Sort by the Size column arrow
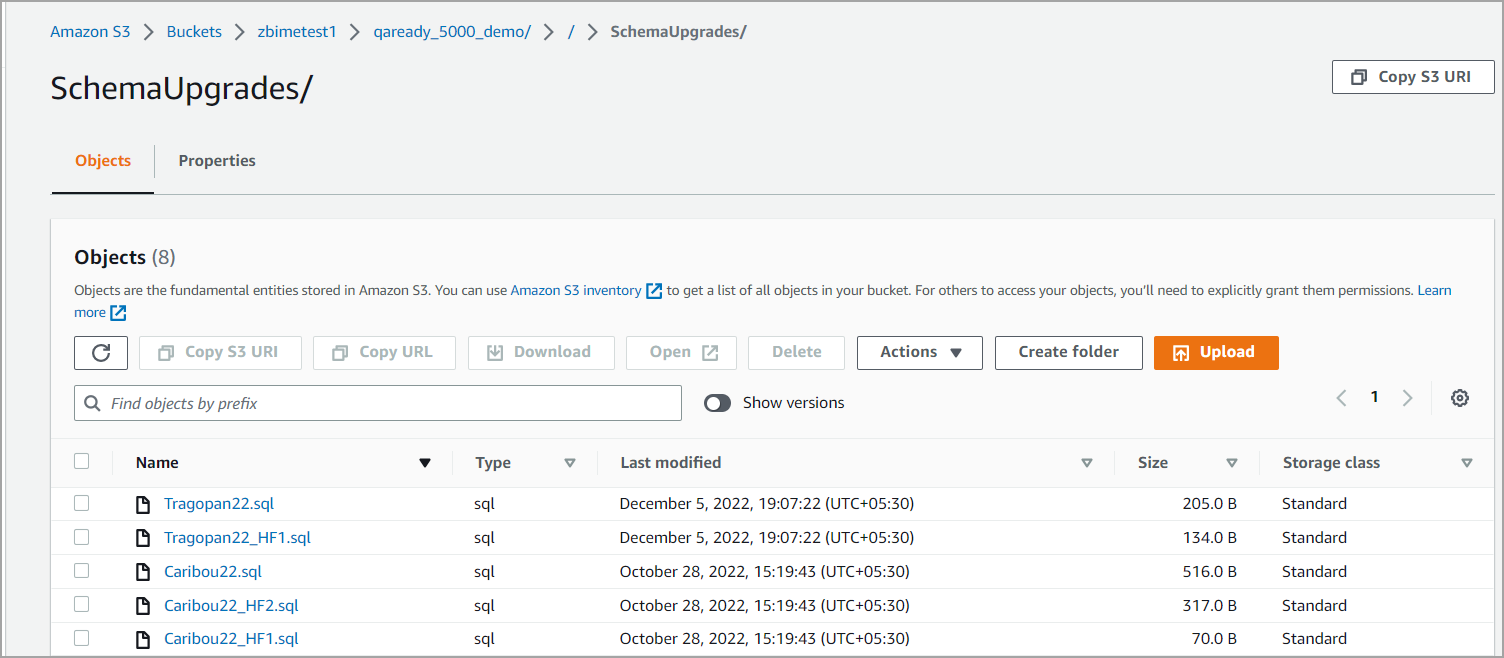Image resolution: width=1504 pixels, height=658 pixels. [1232, 463]
